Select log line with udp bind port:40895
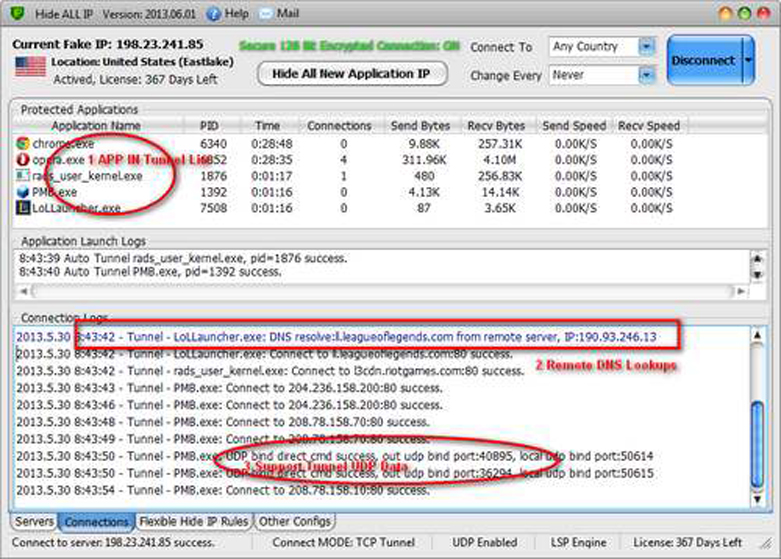 click(x=335, y=456)
